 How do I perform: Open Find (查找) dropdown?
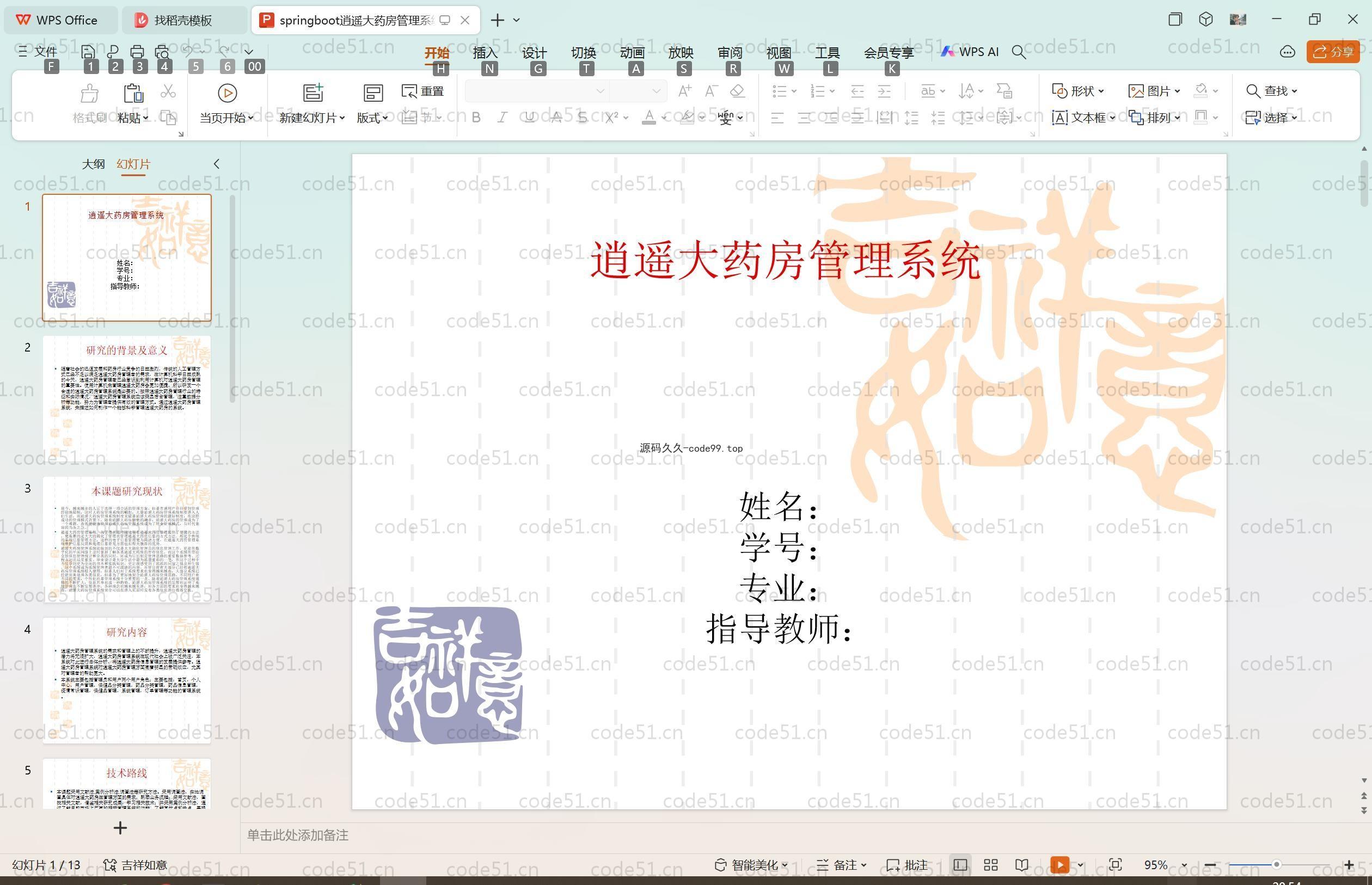(x=1271, y=91)
